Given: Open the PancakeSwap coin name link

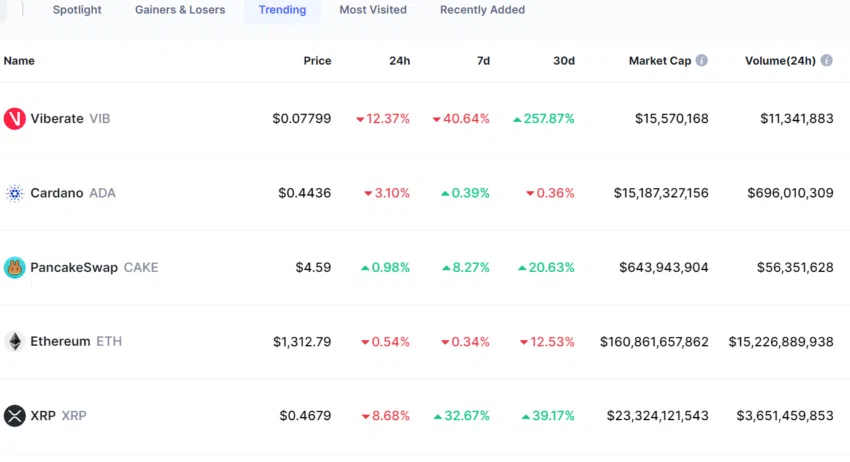Looking at the screenshot, I should 74,268.
